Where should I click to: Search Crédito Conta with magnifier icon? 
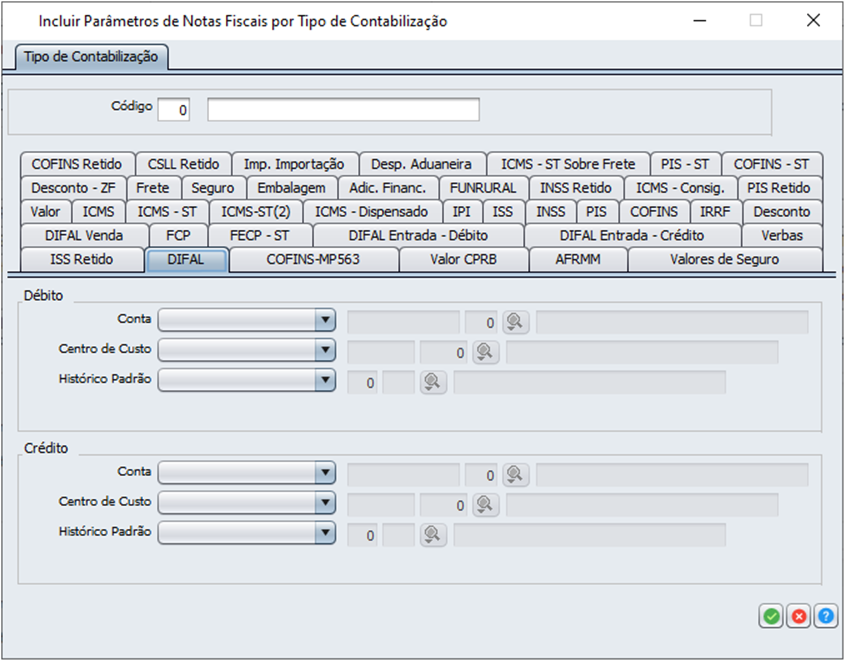click(x=516, y=474)
